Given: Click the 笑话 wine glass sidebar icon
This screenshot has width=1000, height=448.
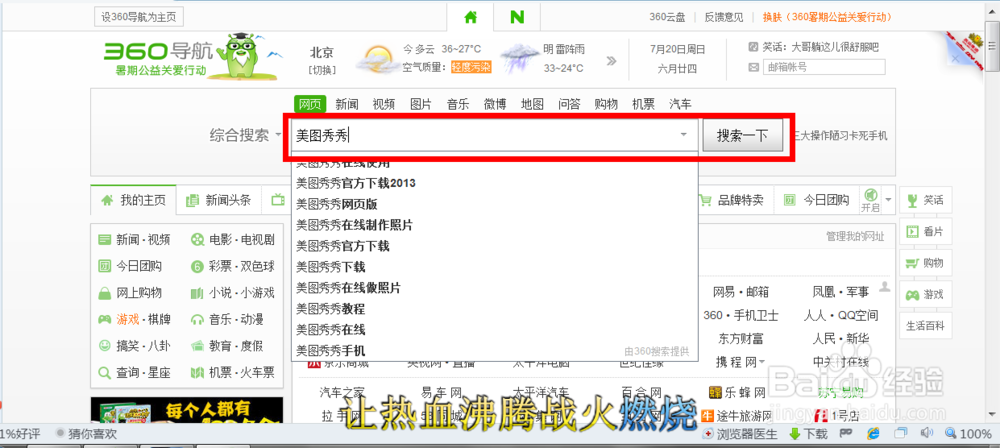Looking at the screenshot, I should tap(912, 200).
